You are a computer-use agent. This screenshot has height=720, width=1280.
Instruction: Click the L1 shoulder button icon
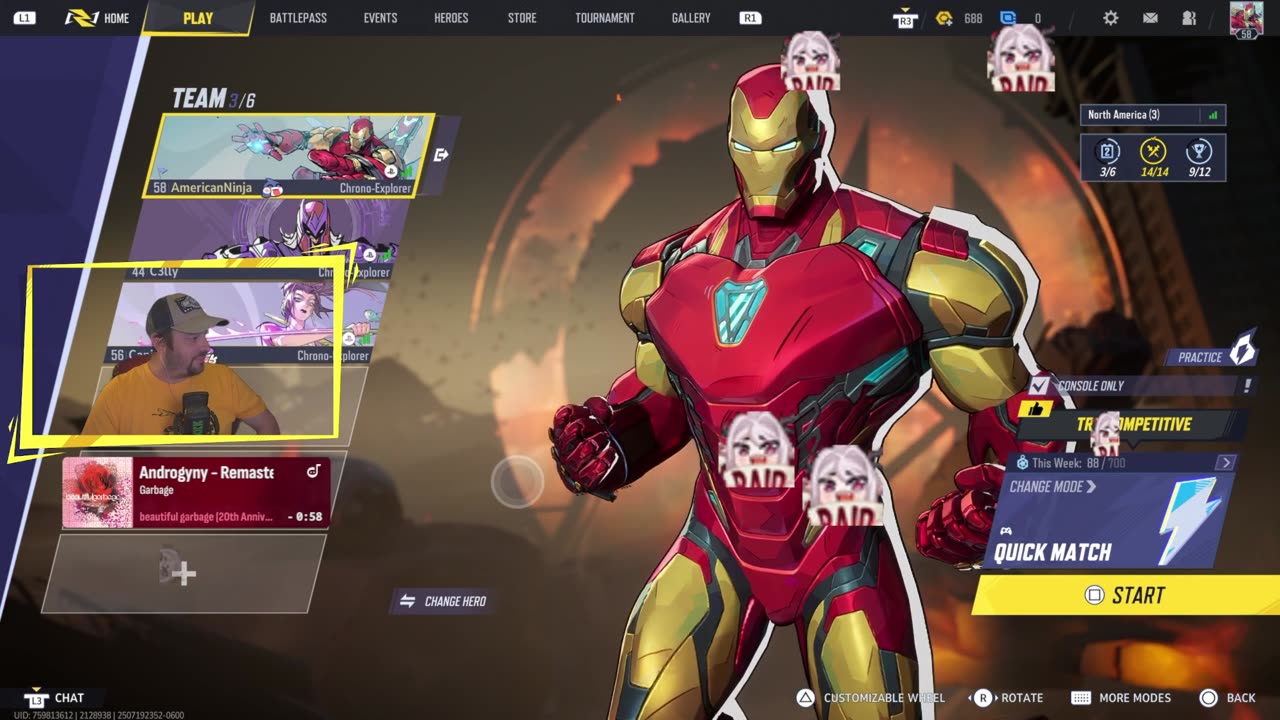(x=24, y=18)
